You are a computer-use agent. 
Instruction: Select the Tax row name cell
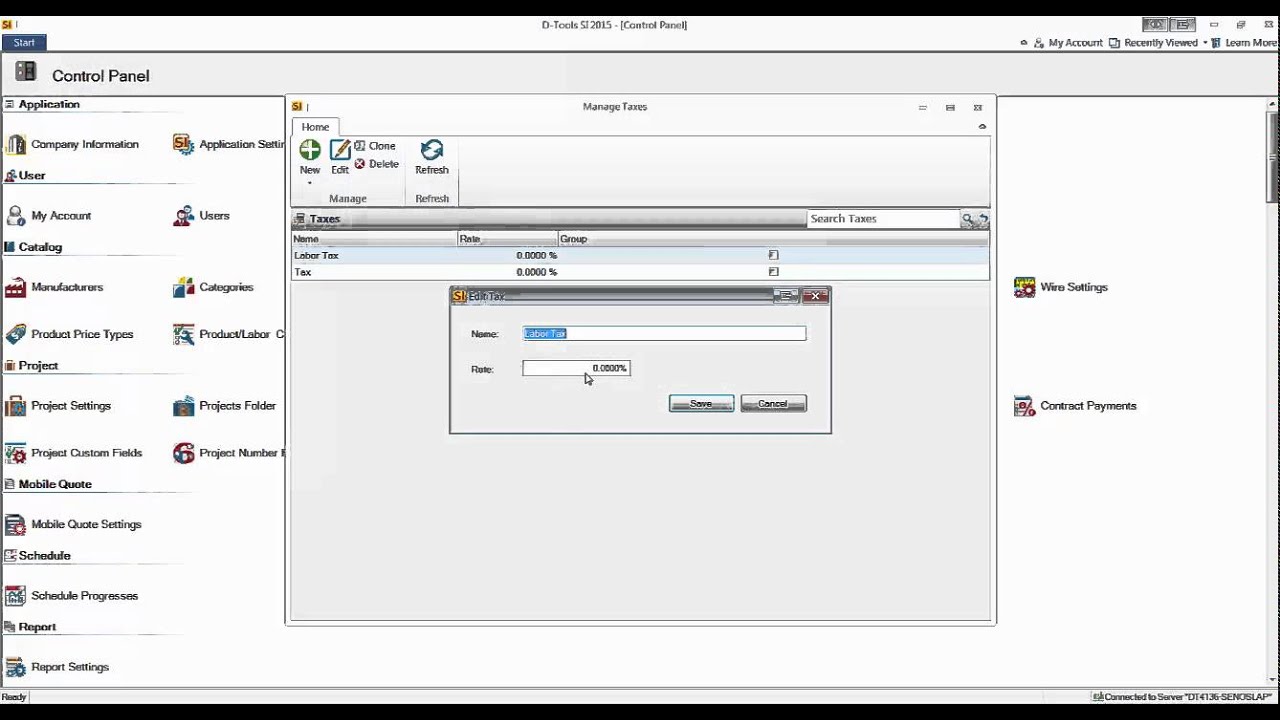click(x=374, y=272)
